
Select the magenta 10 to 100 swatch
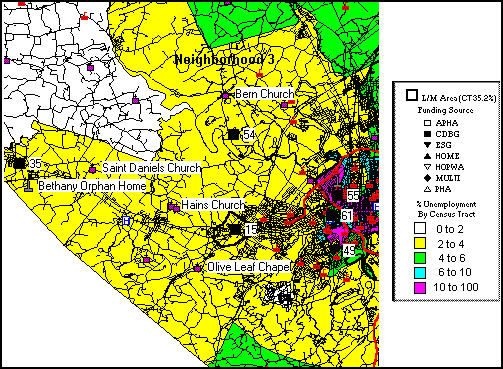pos(420,288)
